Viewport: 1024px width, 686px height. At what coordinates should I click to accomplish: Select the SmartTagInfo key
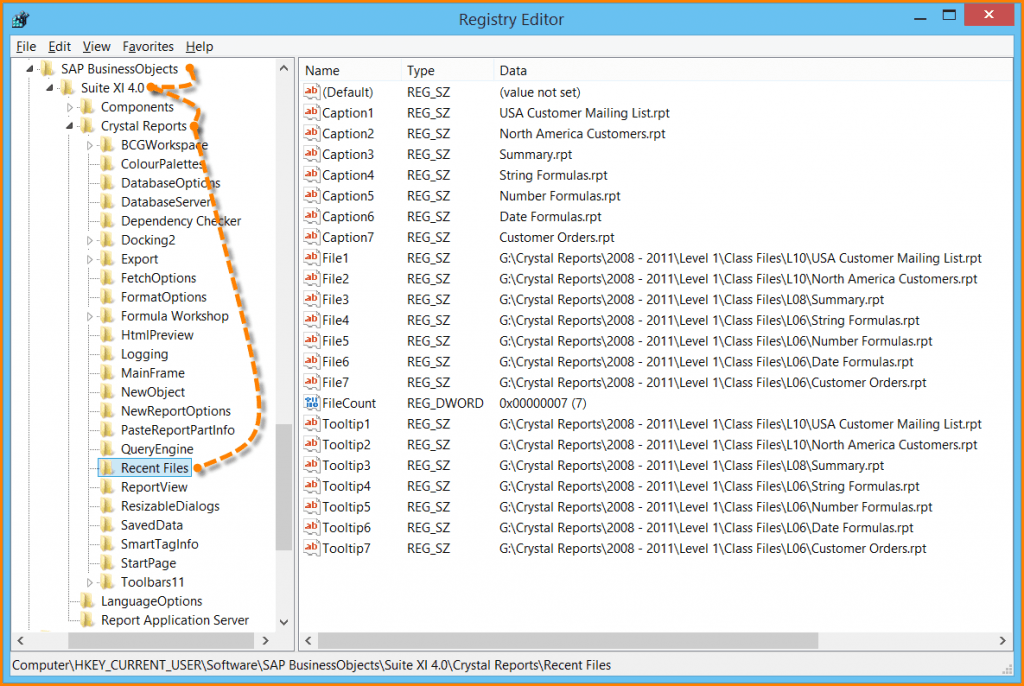(159, 544)
